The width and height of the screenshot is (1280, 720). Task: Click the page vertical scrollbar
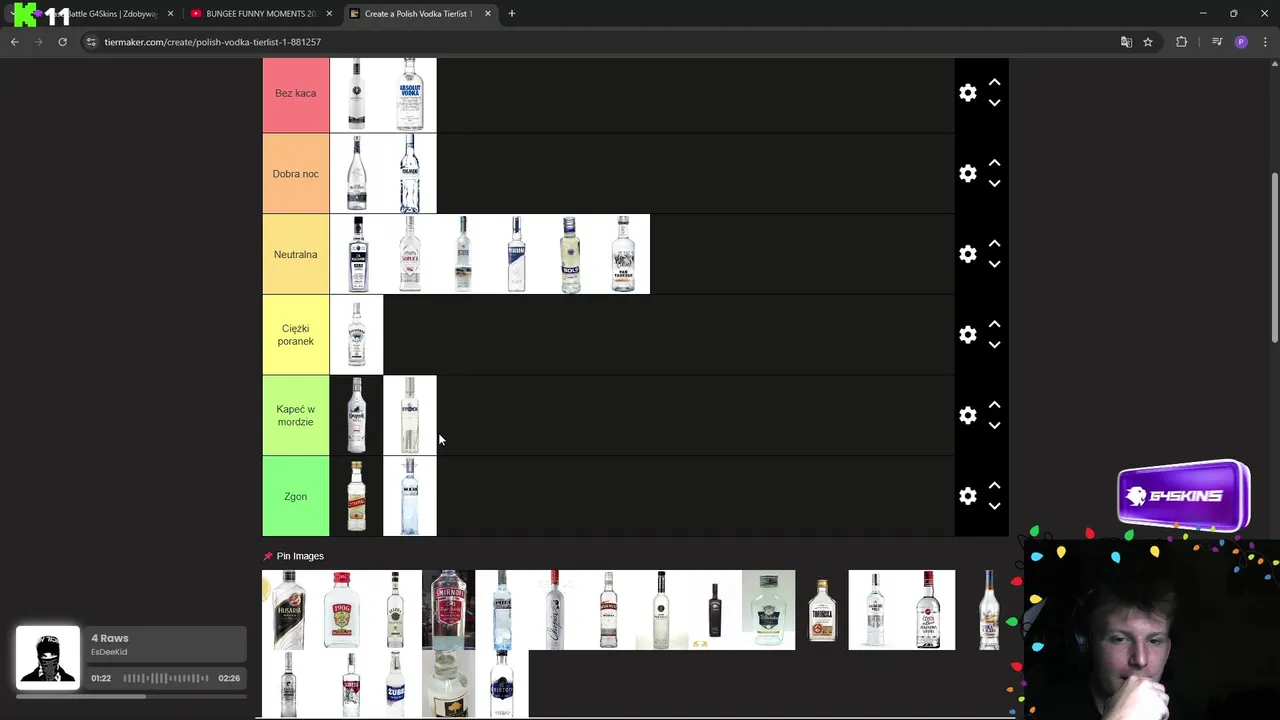[x=1274, y=258]
